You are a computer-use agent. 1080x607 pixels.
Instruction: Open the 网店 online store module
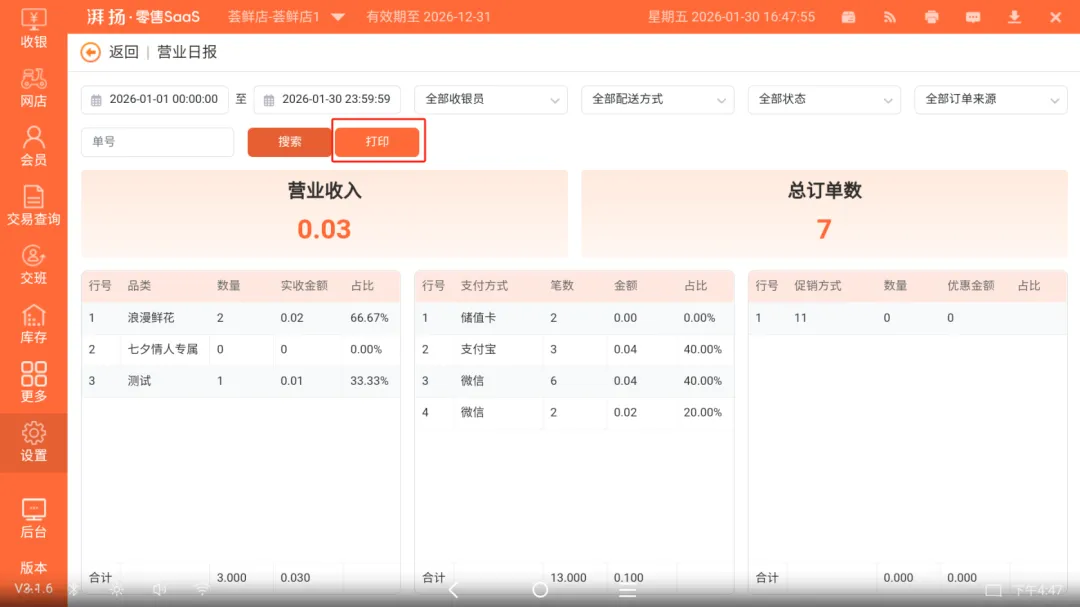[x=33, y=88]
